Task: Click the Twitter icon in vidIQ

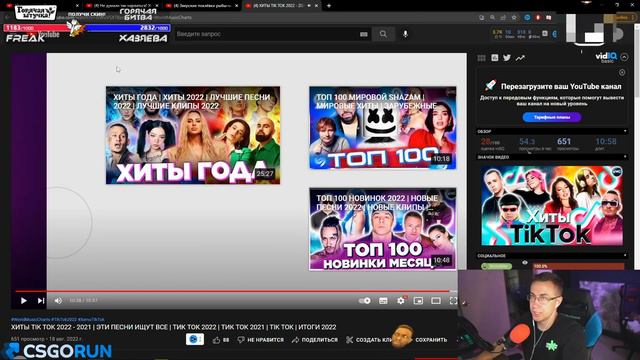Action: 507,58
